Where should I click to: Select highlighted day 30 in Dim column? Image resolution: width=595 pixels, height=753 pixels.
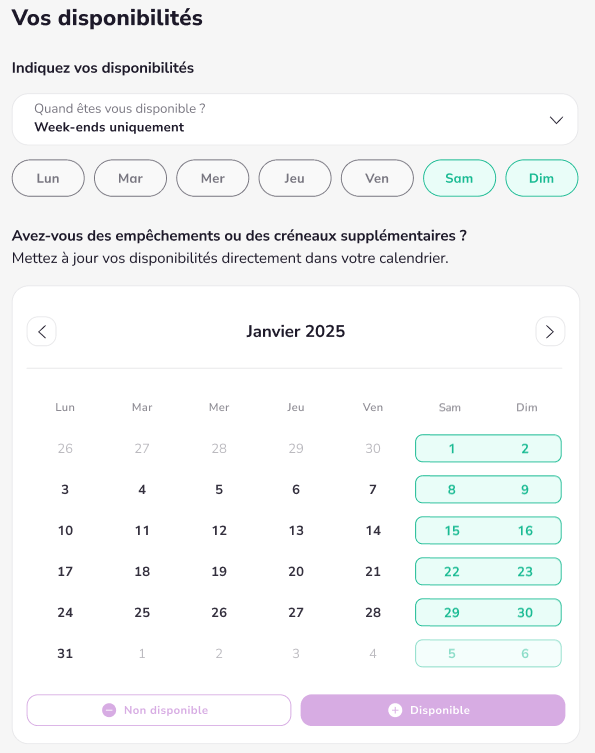coord(525,612)
